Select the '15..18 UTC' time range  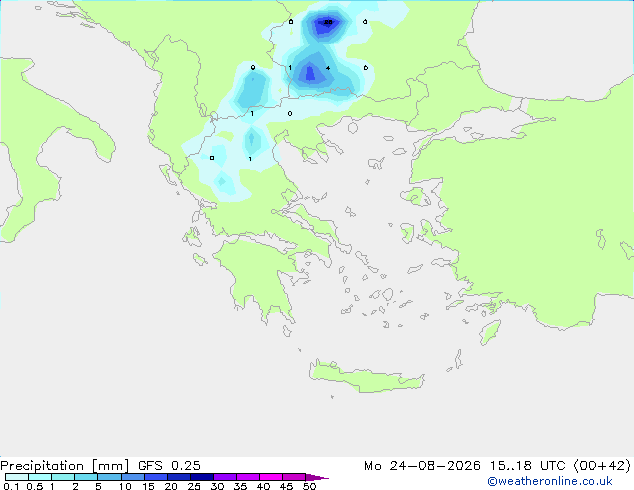(x=527, y=466)
